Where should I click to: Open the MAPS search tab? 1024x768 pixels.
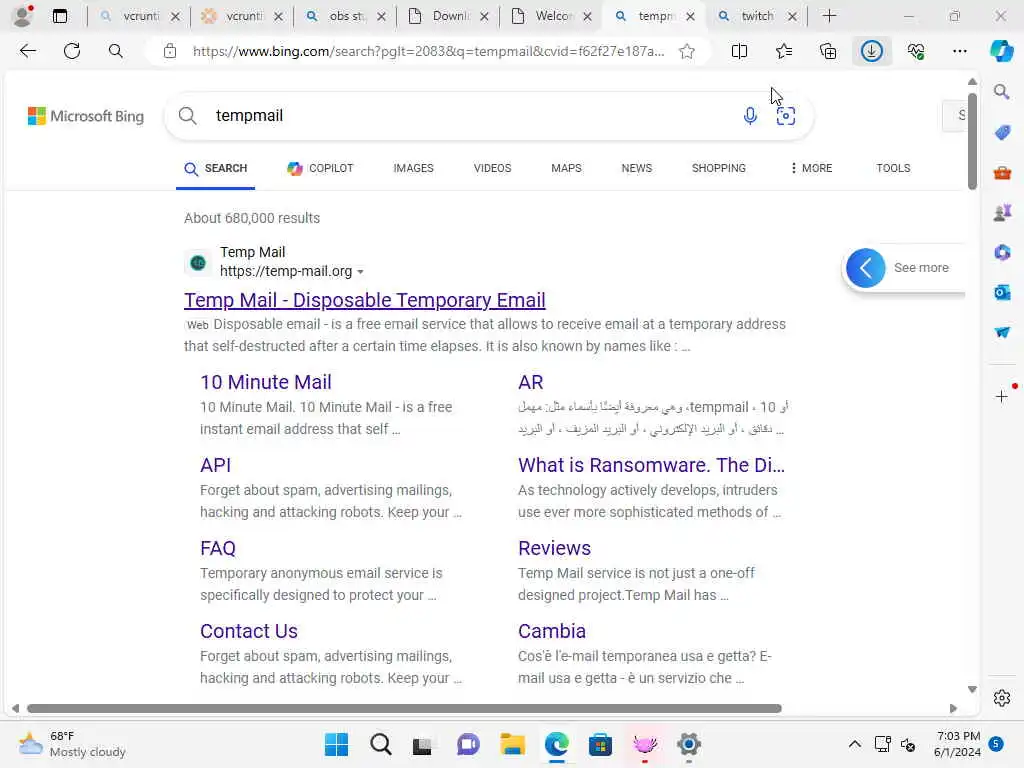566,168
